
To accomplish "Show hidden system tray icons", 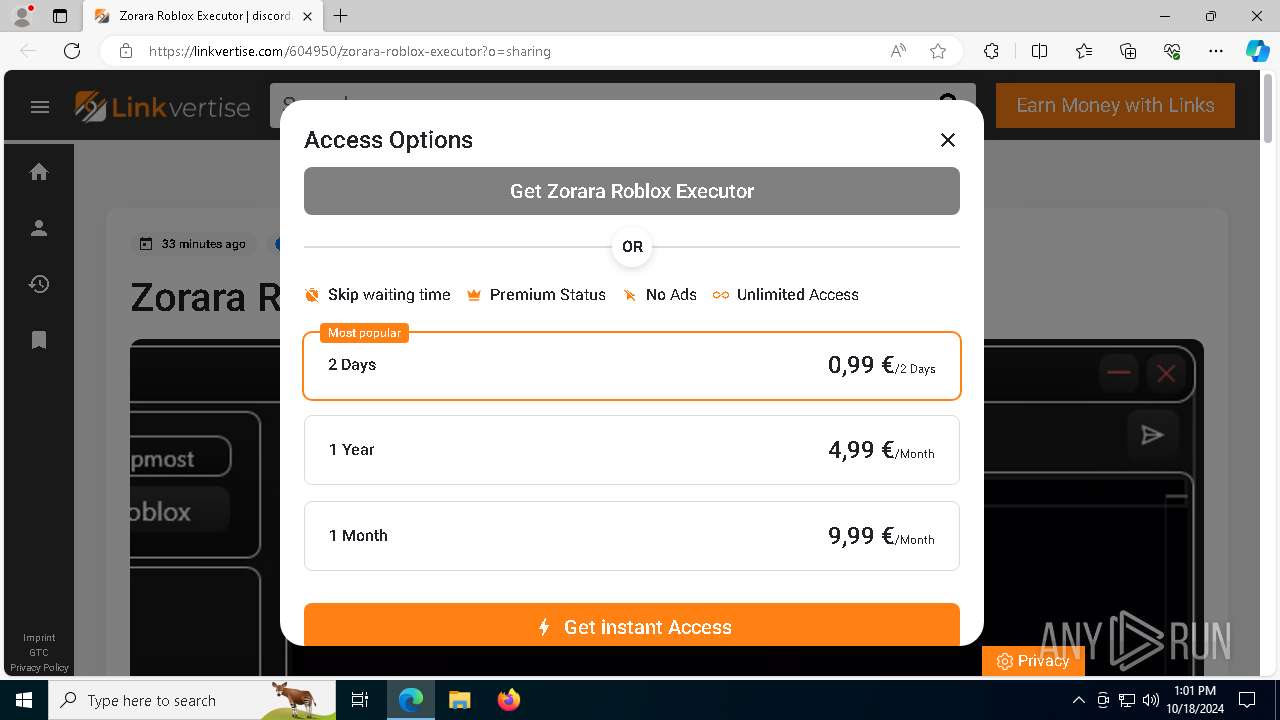I will point(1078,700).
